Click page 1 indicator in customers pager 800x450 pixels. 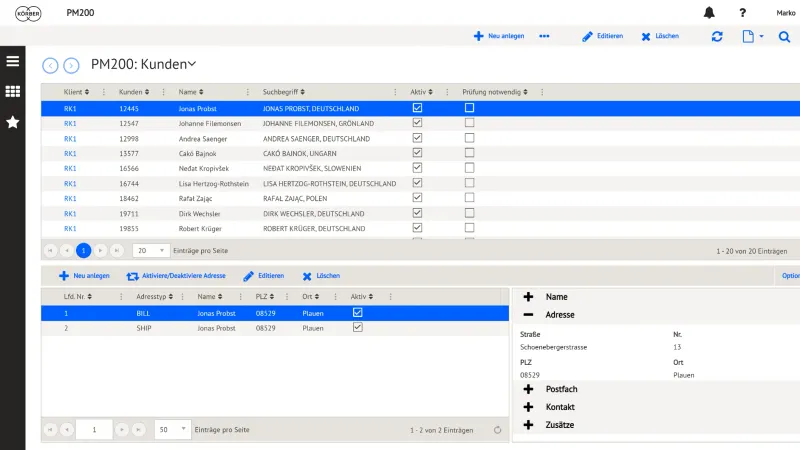(84, 251)
